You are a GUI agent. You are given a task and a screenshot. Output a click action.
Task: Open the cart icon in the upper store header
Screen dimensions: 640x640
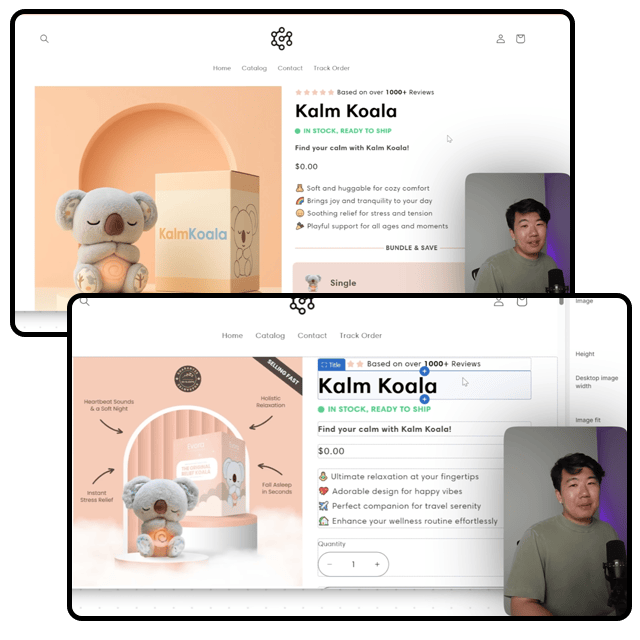tap(520, 39)
